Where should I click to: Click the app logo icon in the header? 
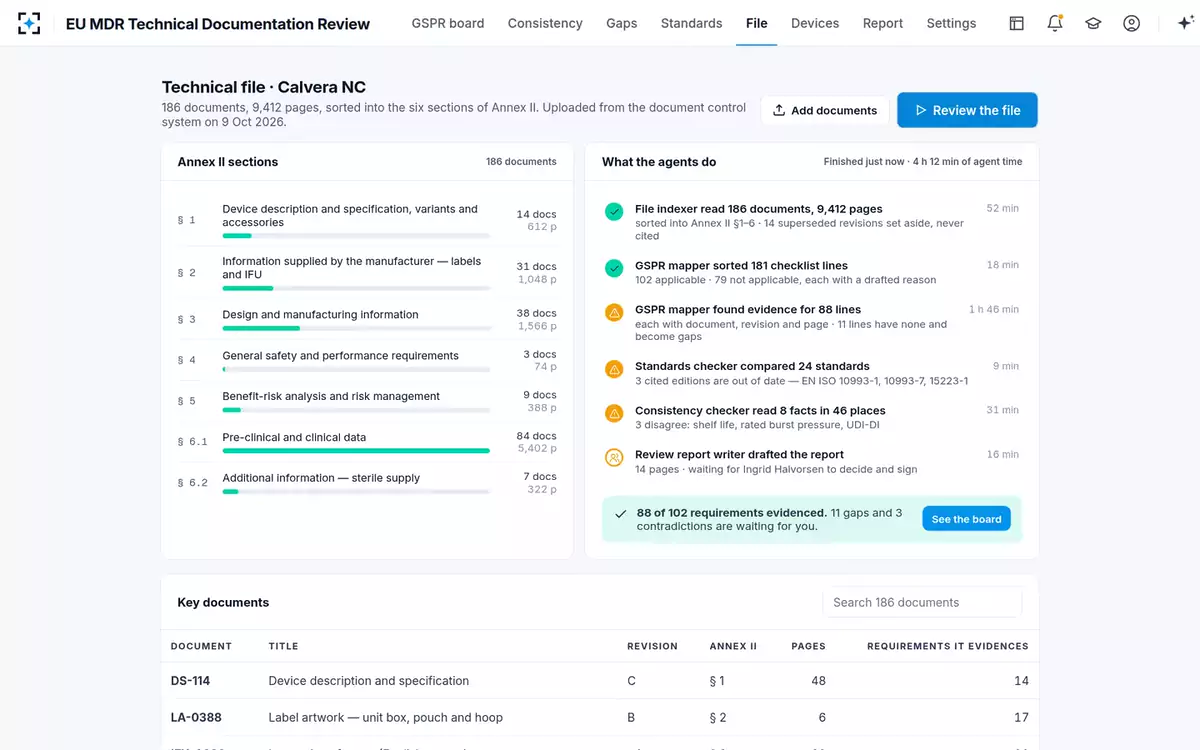[29, 23]
